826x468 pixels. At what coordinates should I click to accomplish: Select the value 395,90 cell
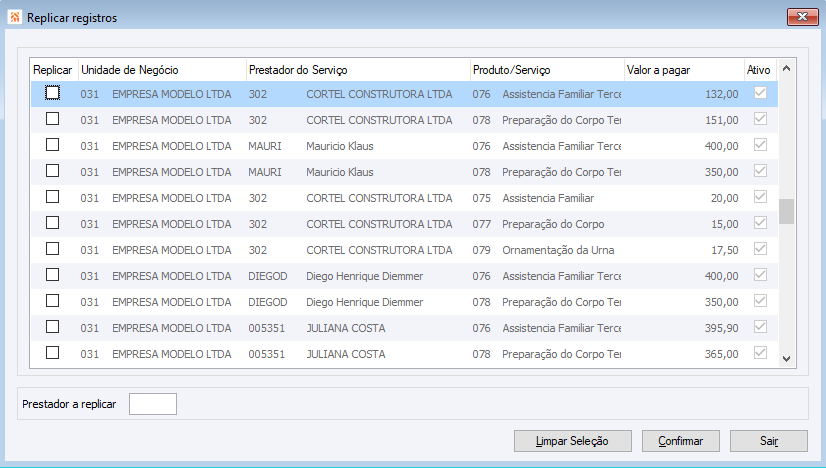tap(722, 328)
